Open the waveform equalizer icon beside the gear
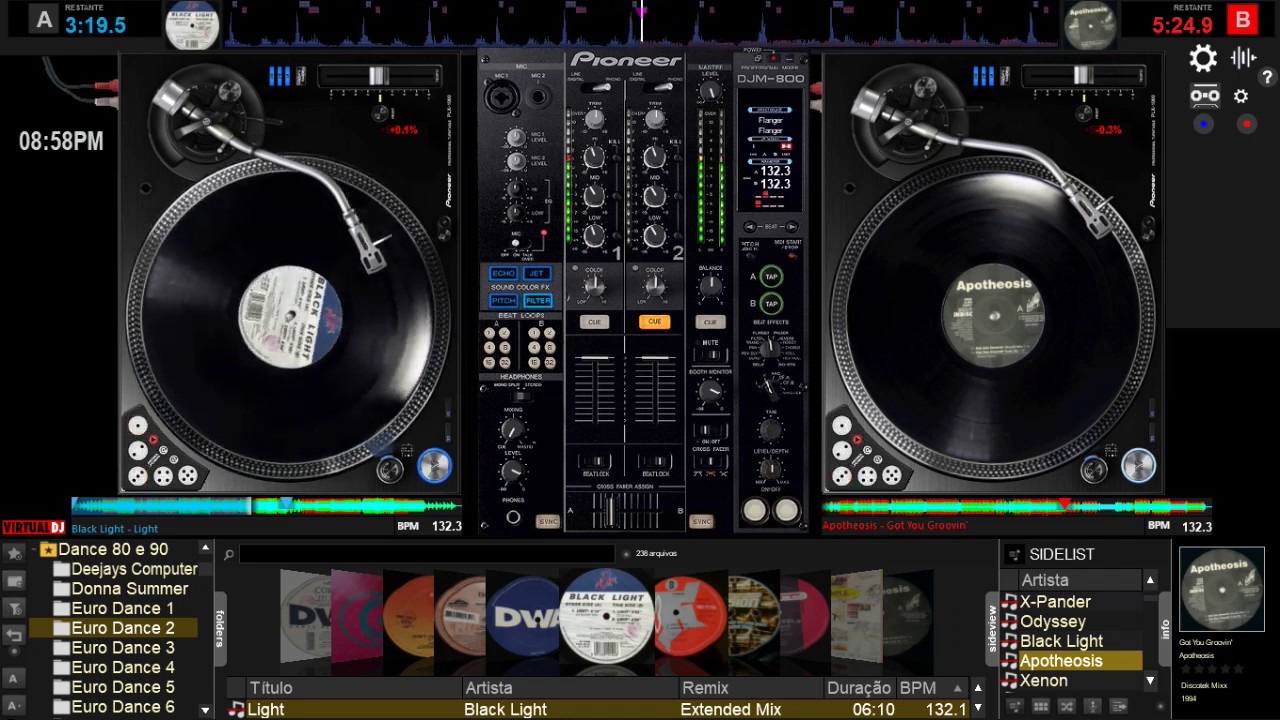This screenshot has width=1280, height=720. [x=1243, y=58]
